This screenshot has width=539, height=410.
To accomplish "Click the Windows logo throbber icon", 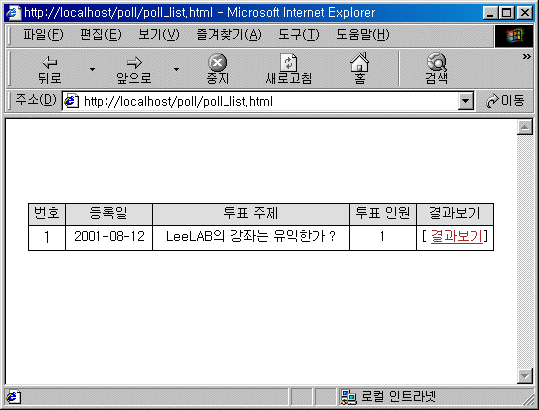I will [x=514, y=35].
